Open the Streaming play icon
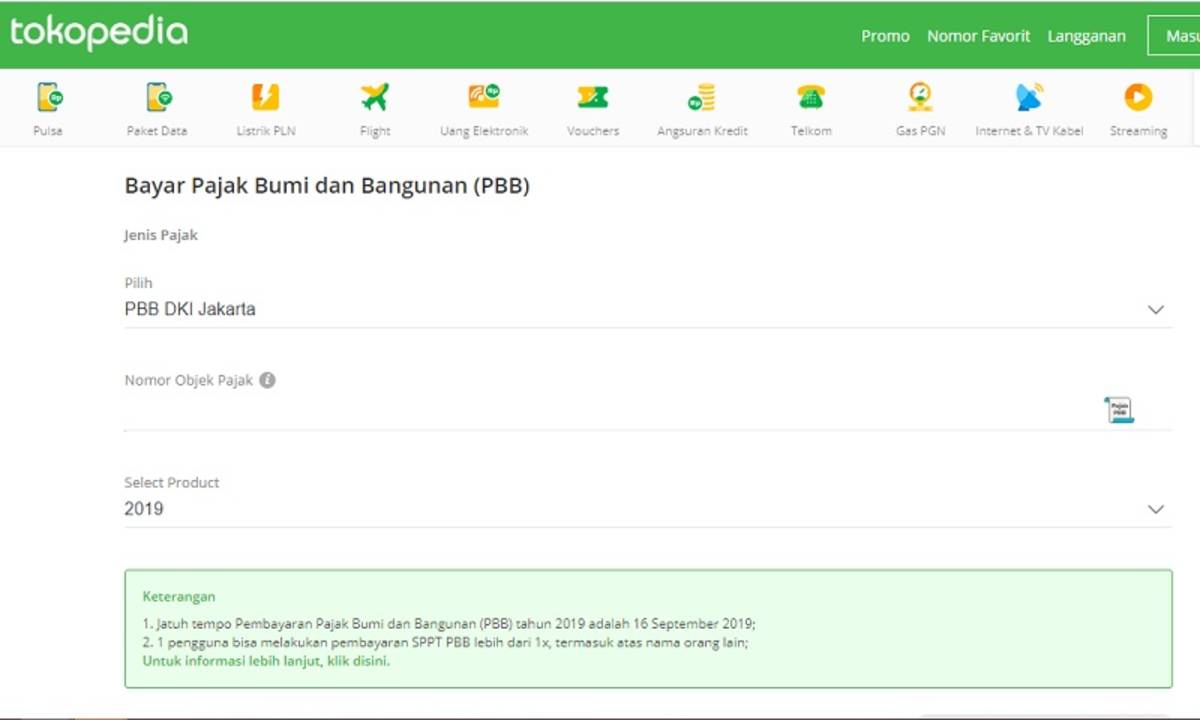The height and width of the screenshot is (720, 1200). [x=1138, y=98]
